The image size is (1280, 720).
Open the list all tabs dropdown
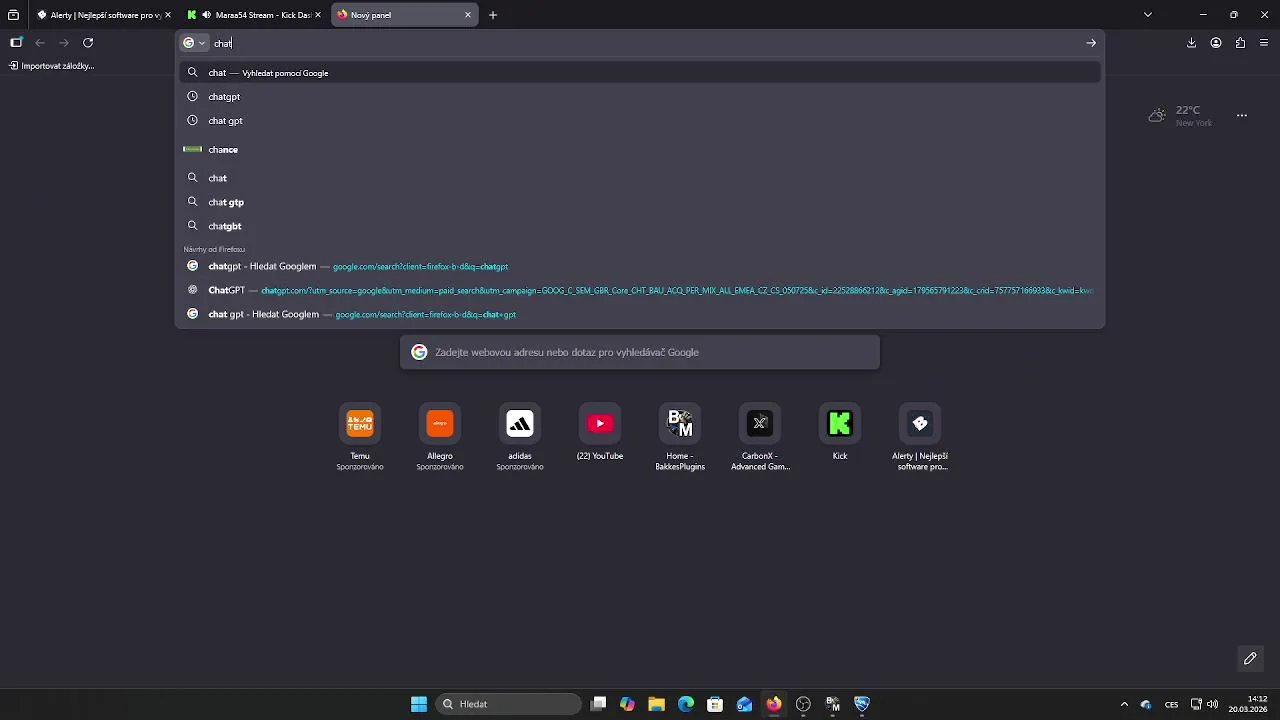click(x=1148, y=15)
